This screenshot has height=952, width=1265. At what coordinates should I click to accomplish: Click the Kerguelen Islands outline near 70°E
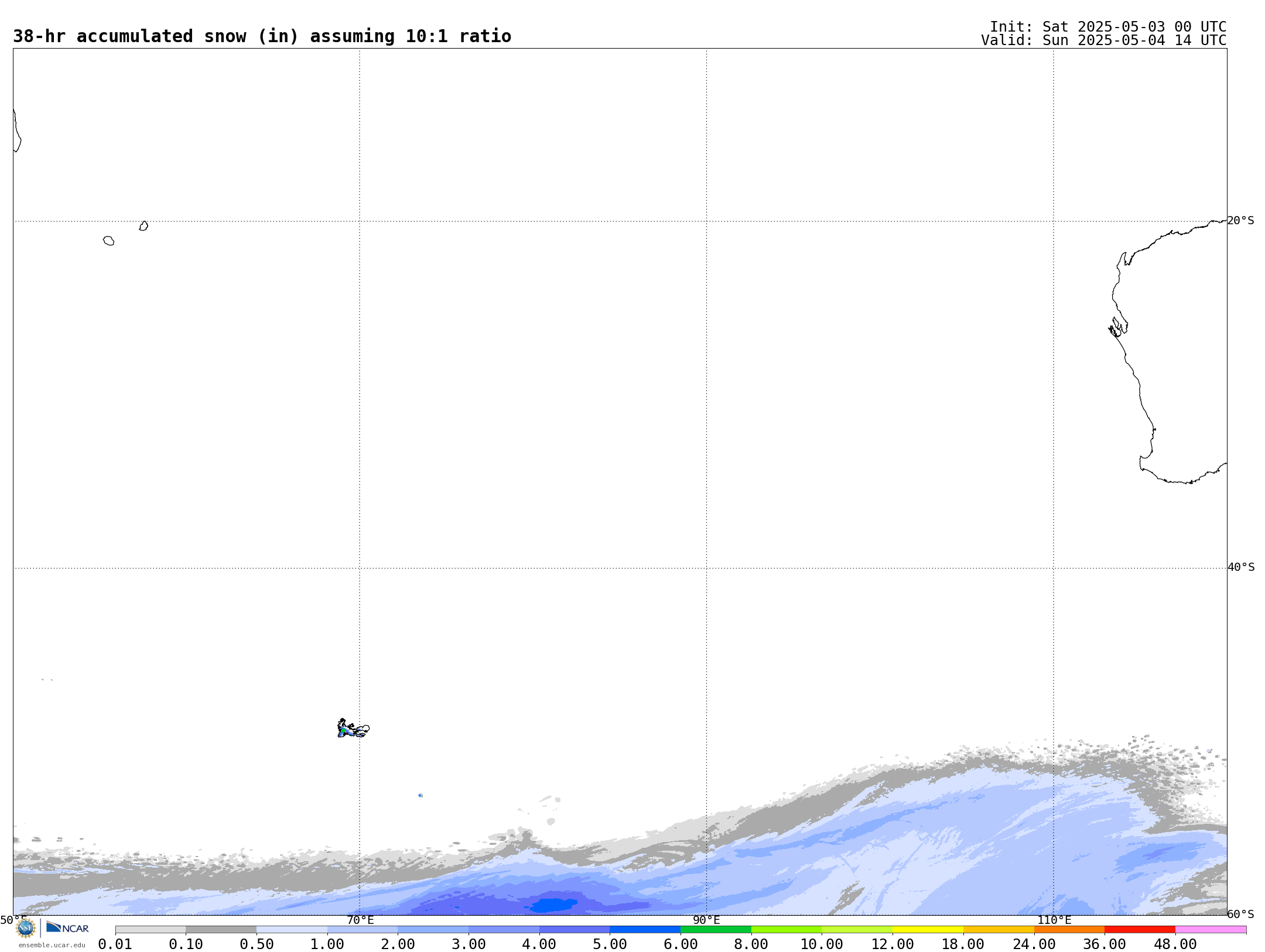tap(353, 728)
